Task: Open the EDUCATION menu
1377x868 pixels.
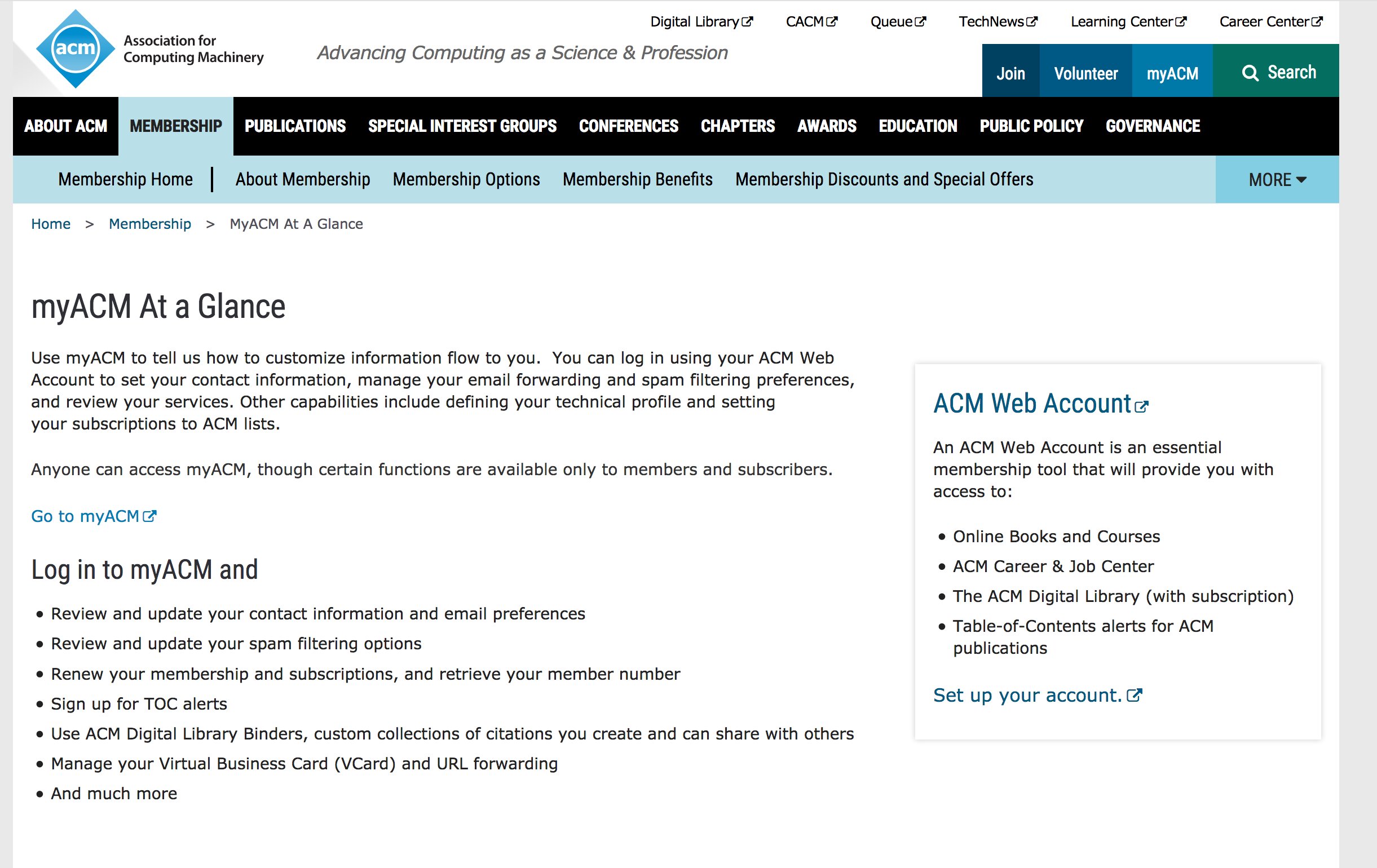Action: click(x=918, y=126)
